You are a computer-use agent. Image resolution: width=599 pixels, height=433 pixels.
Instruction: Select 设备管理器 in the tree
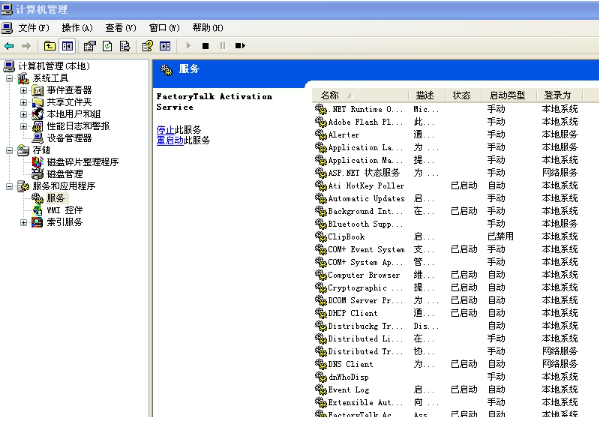coord(69,138)
